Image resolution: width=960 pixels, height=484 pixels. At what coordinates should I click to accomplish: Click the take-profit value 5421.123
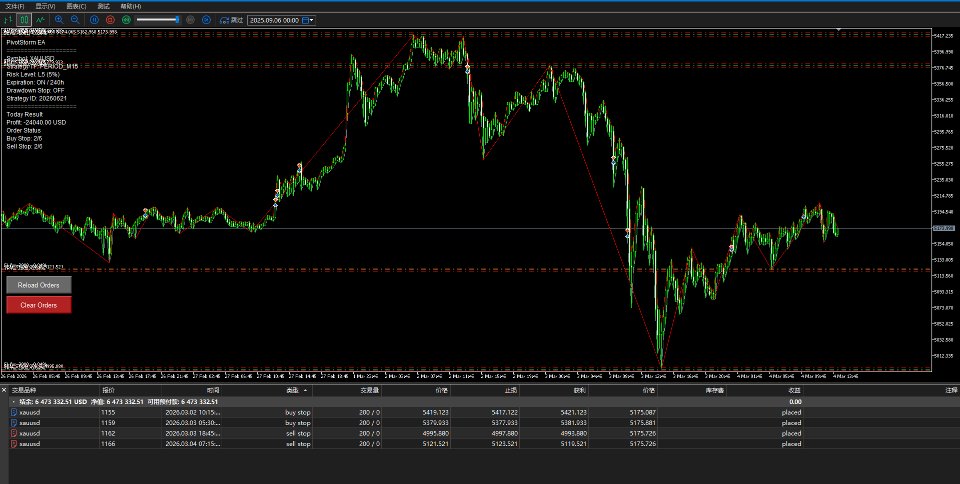(x=573, y=412)
